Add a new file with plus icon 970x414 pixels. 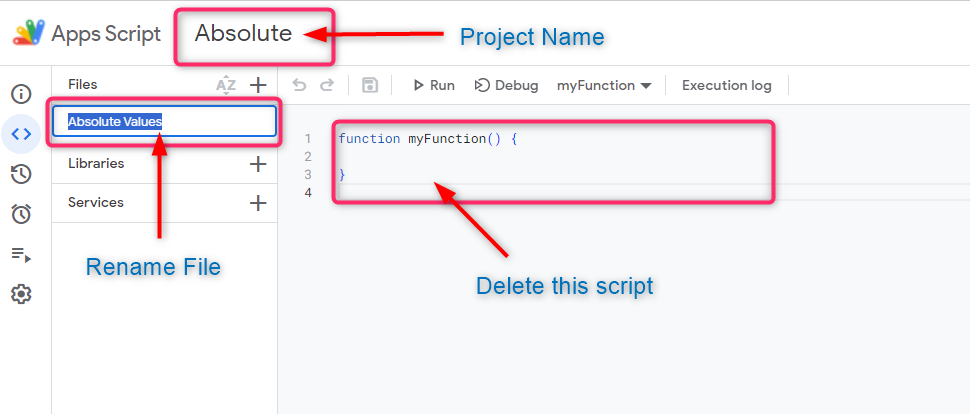258,85
